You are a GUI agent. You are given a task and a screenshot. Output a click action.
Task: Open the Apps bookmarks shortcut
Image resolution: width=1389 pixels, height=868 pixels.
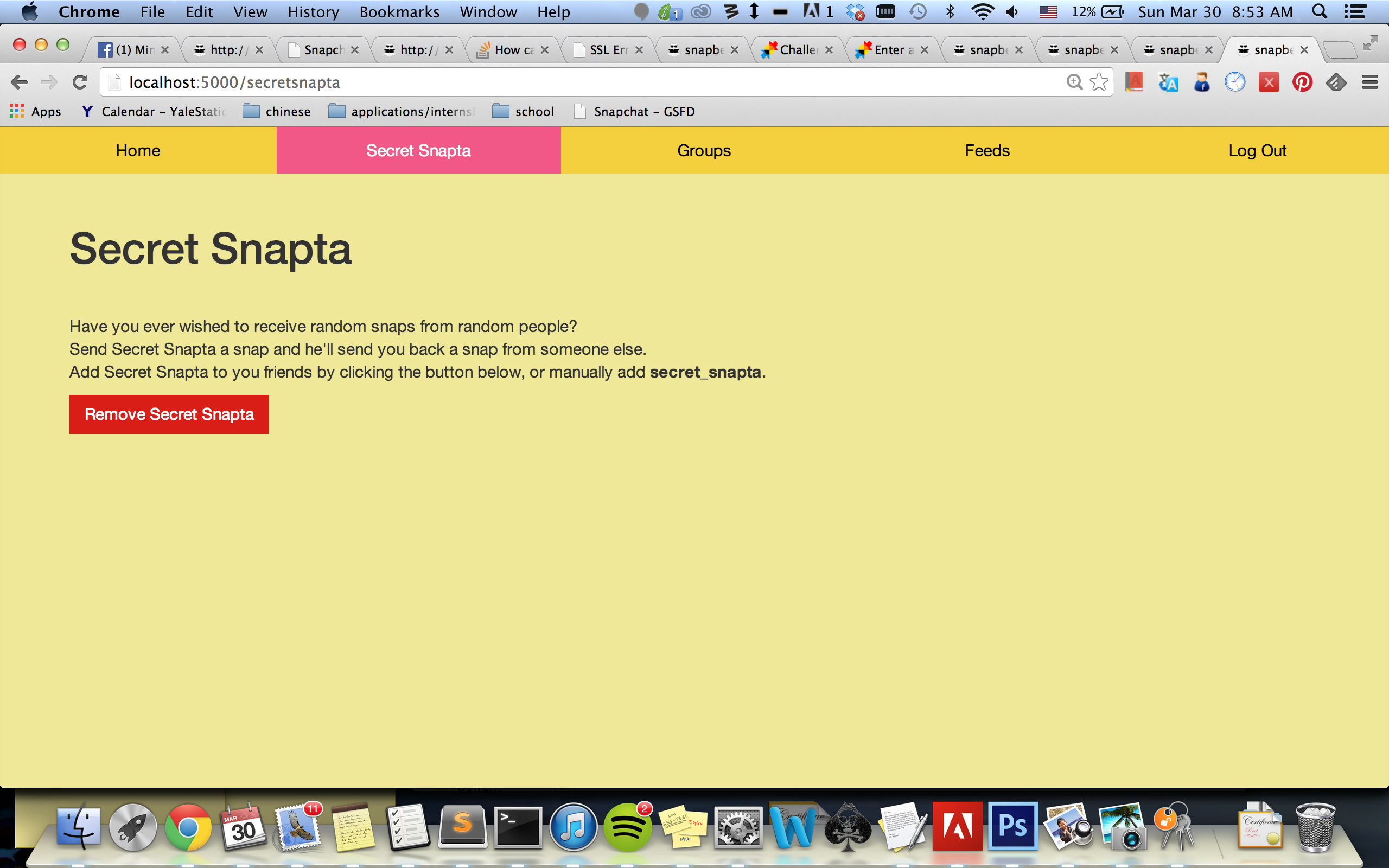point(36,111)
